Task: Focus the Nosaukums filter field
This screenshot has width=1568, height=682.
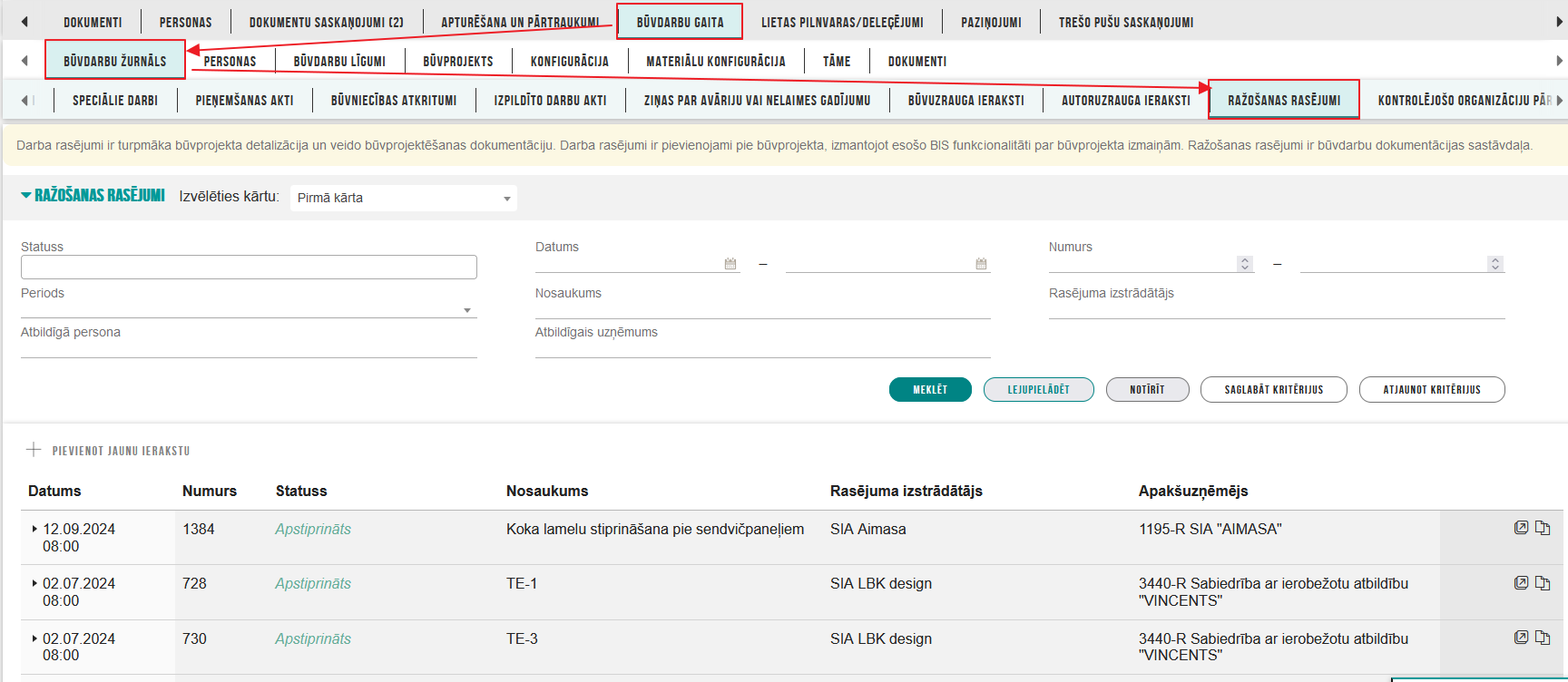Action: point(762,309)
